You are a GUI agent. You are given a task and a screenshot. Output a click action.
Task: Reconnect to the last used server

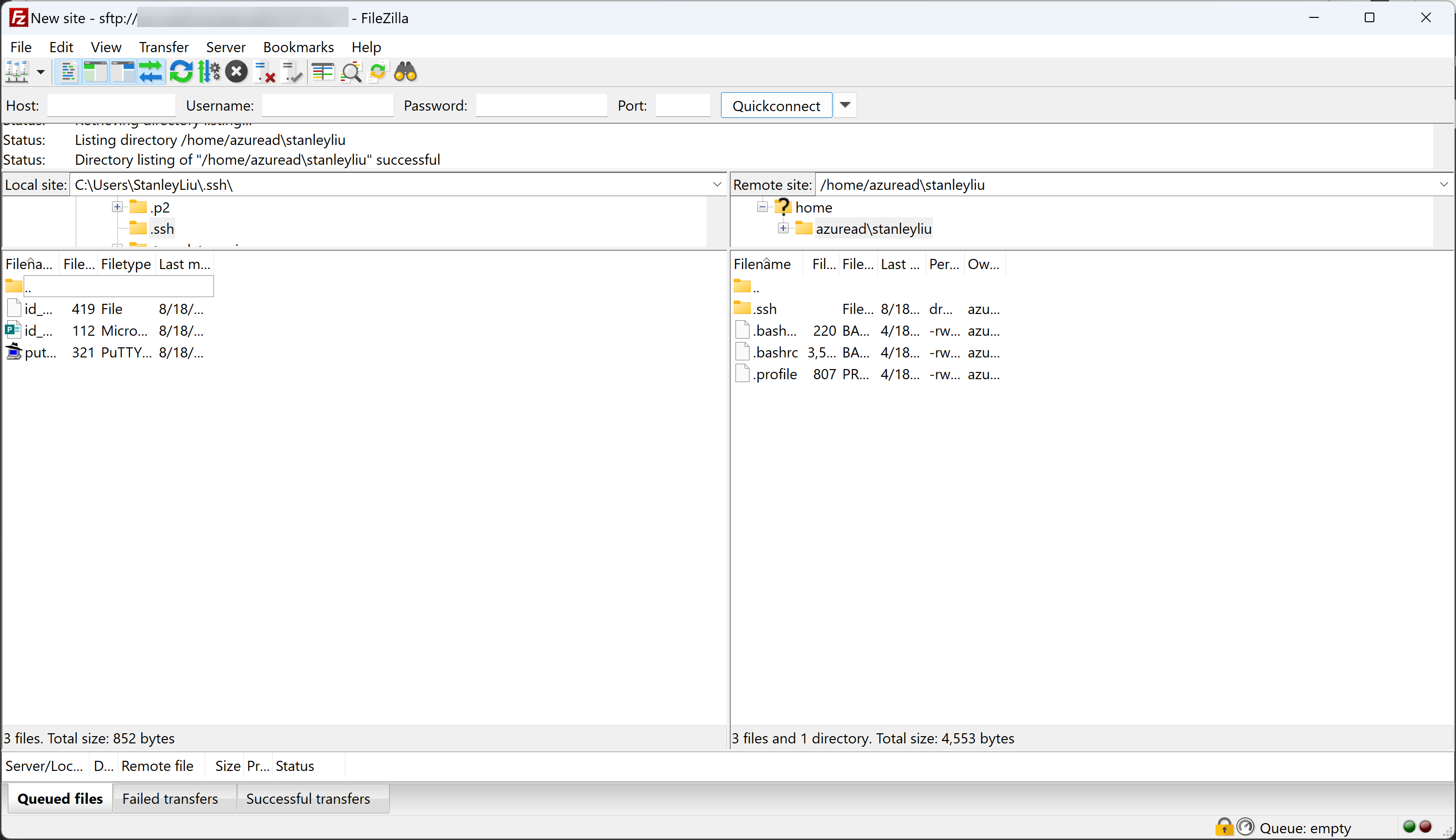click(292, 72)
